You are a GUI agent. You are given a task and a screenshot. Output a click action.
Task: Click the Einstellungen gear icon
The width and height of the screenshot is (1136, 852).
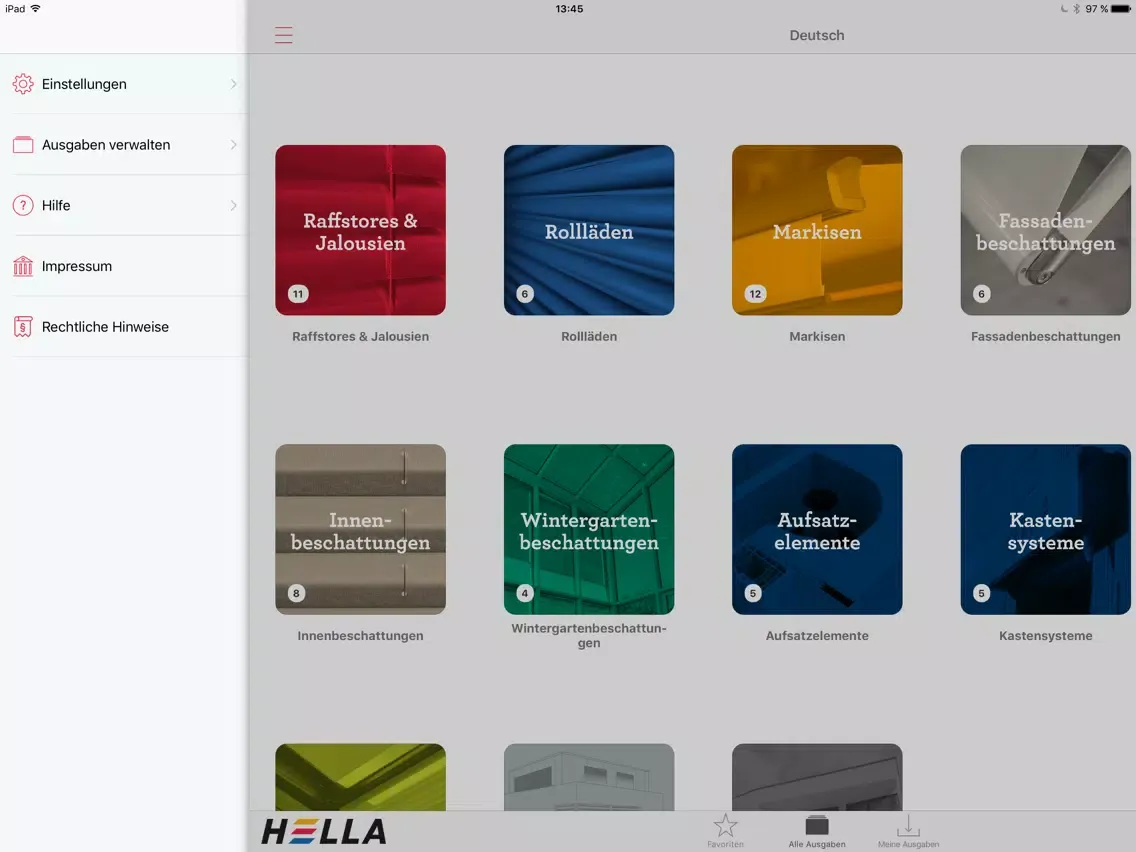pos(23,84)
